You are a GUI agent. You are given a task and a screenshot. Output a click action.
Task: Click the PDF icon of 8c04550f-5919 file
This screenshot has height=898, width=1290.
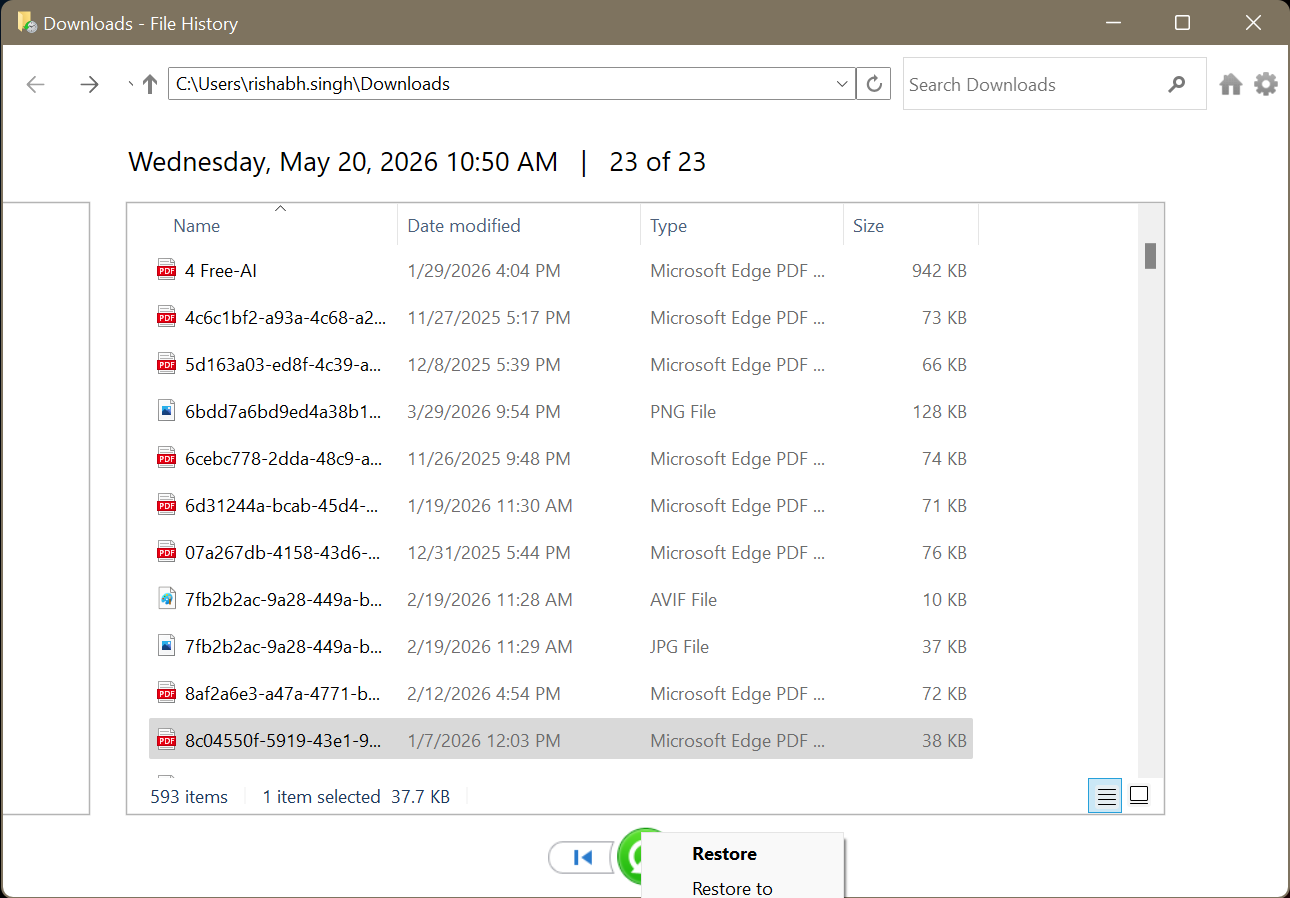click(x=166, y=740)
